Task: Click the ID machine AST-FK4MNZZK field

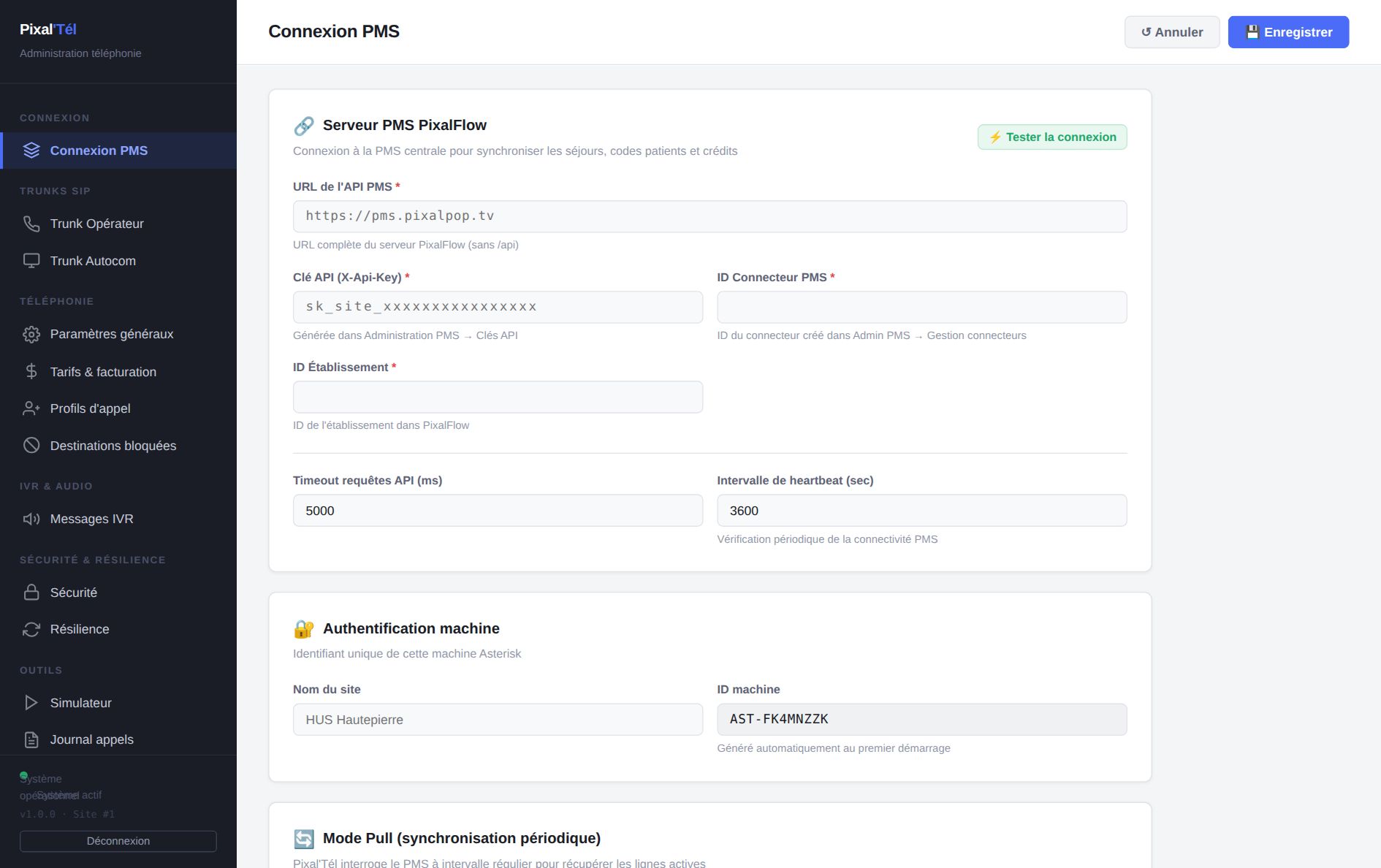Action: coord(922,720)
